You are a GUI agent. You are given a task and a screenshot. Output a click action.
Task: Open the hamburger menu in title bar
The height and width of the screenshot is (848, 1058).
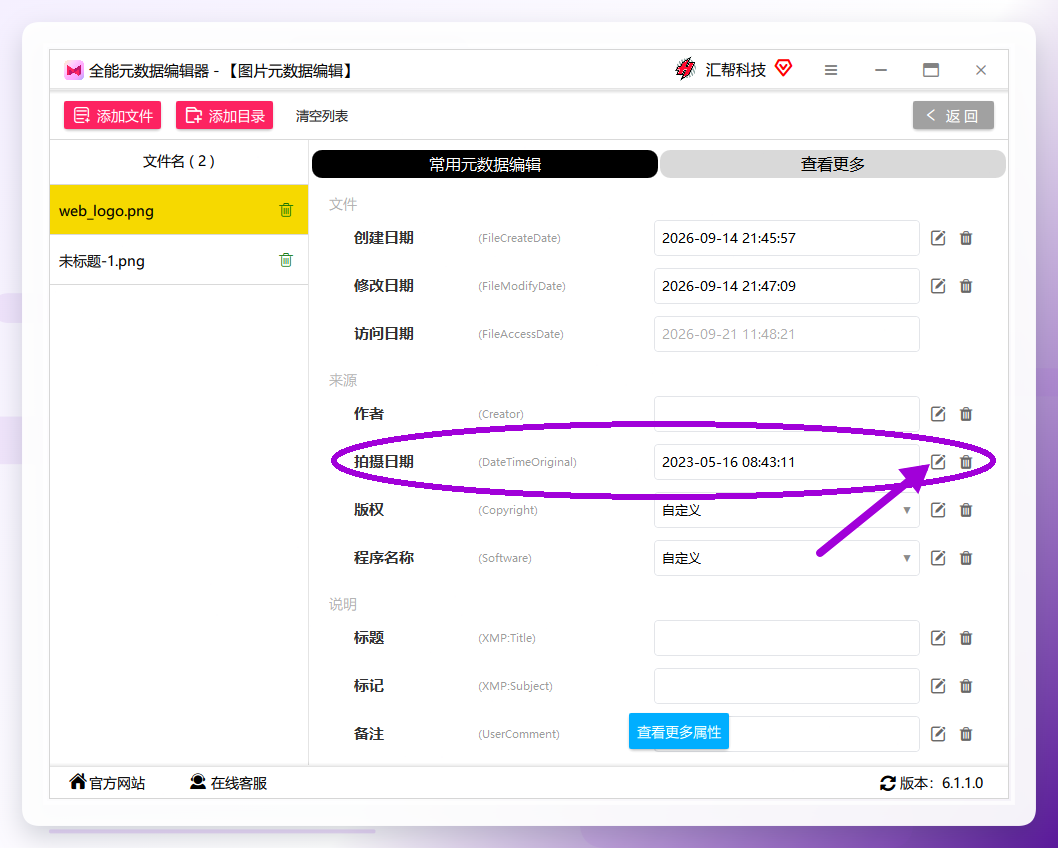click(831, 70)
